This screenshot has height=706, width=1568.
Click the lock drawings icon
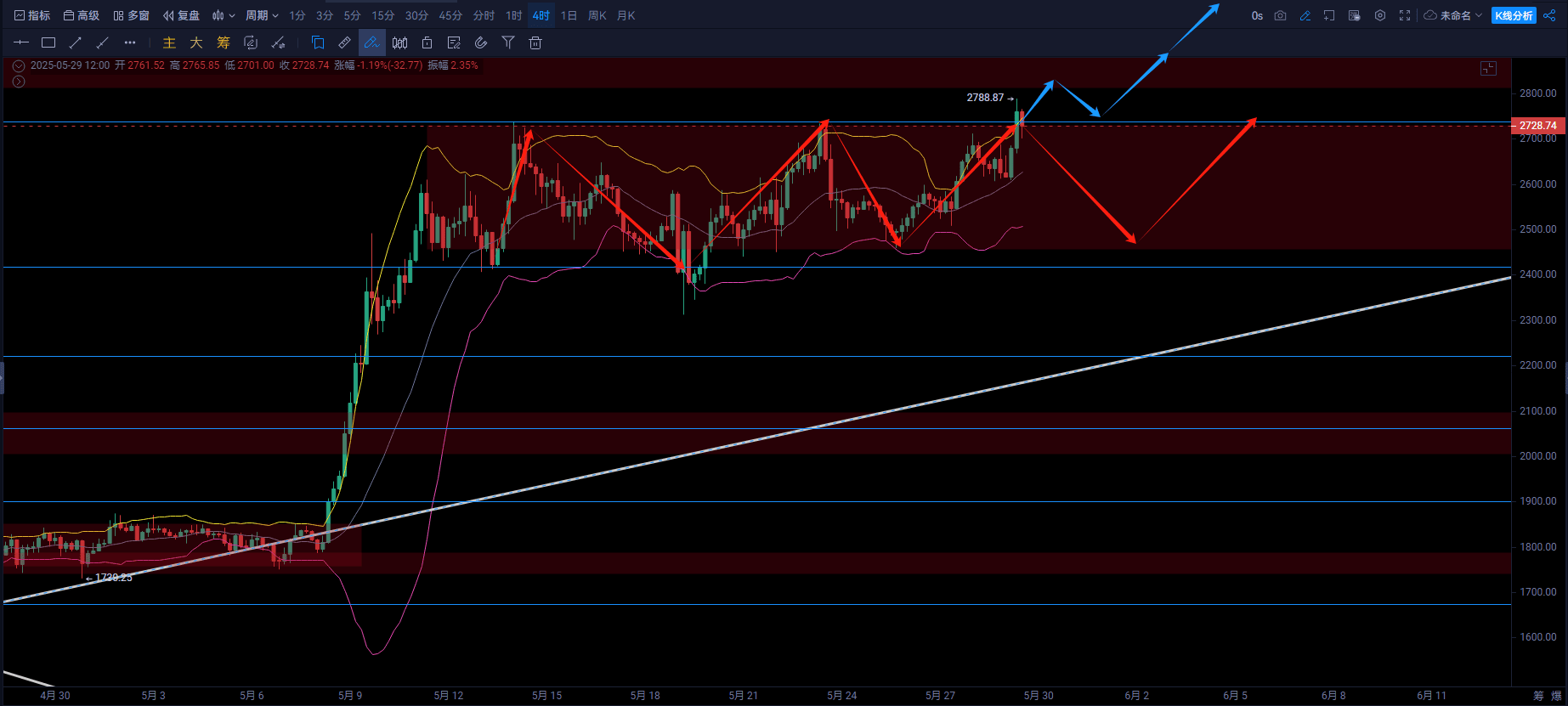click(427, 42)
